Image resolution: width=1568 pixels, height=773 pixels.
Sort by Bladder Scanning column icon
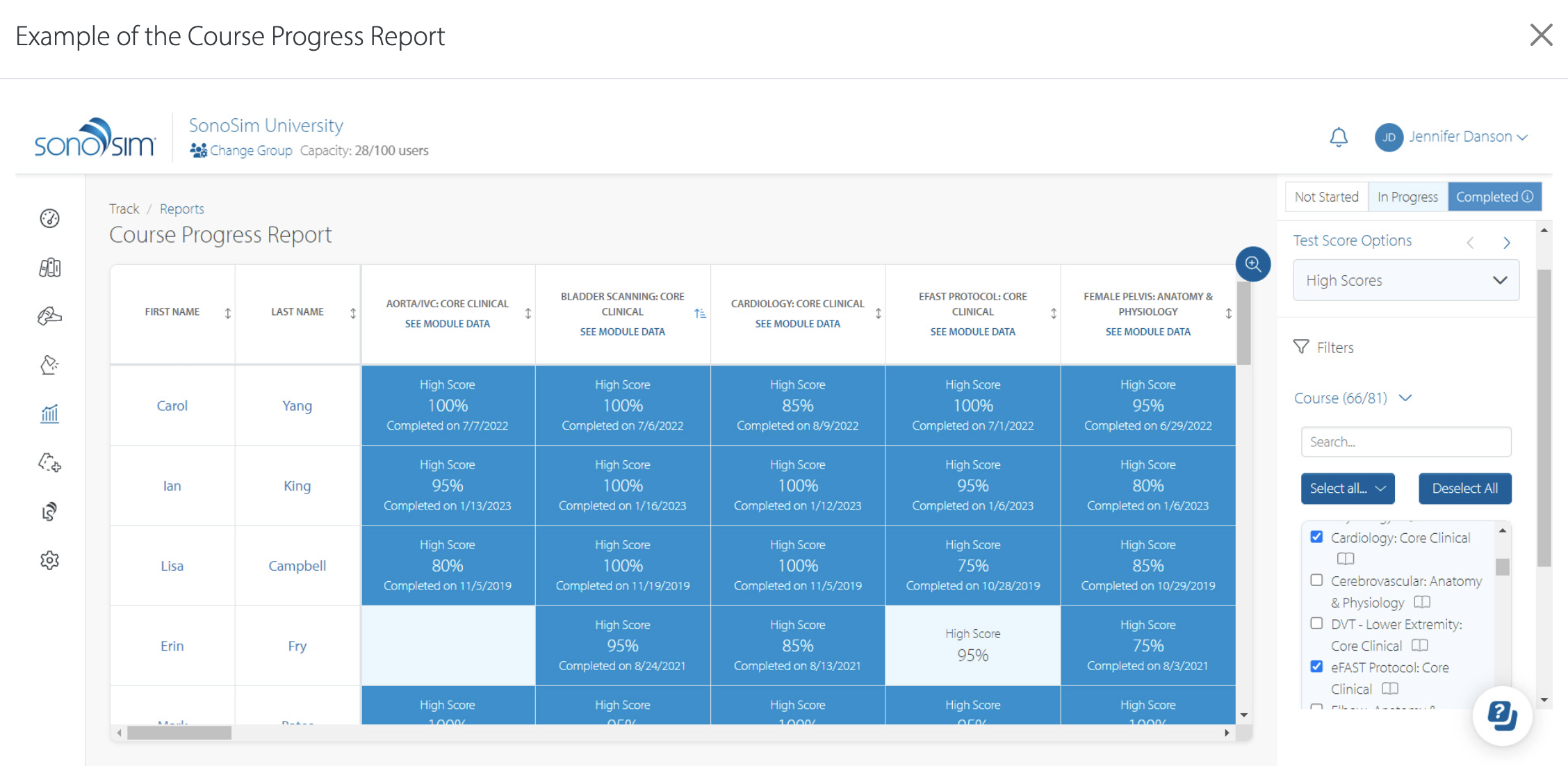click(x=700, y=314)
